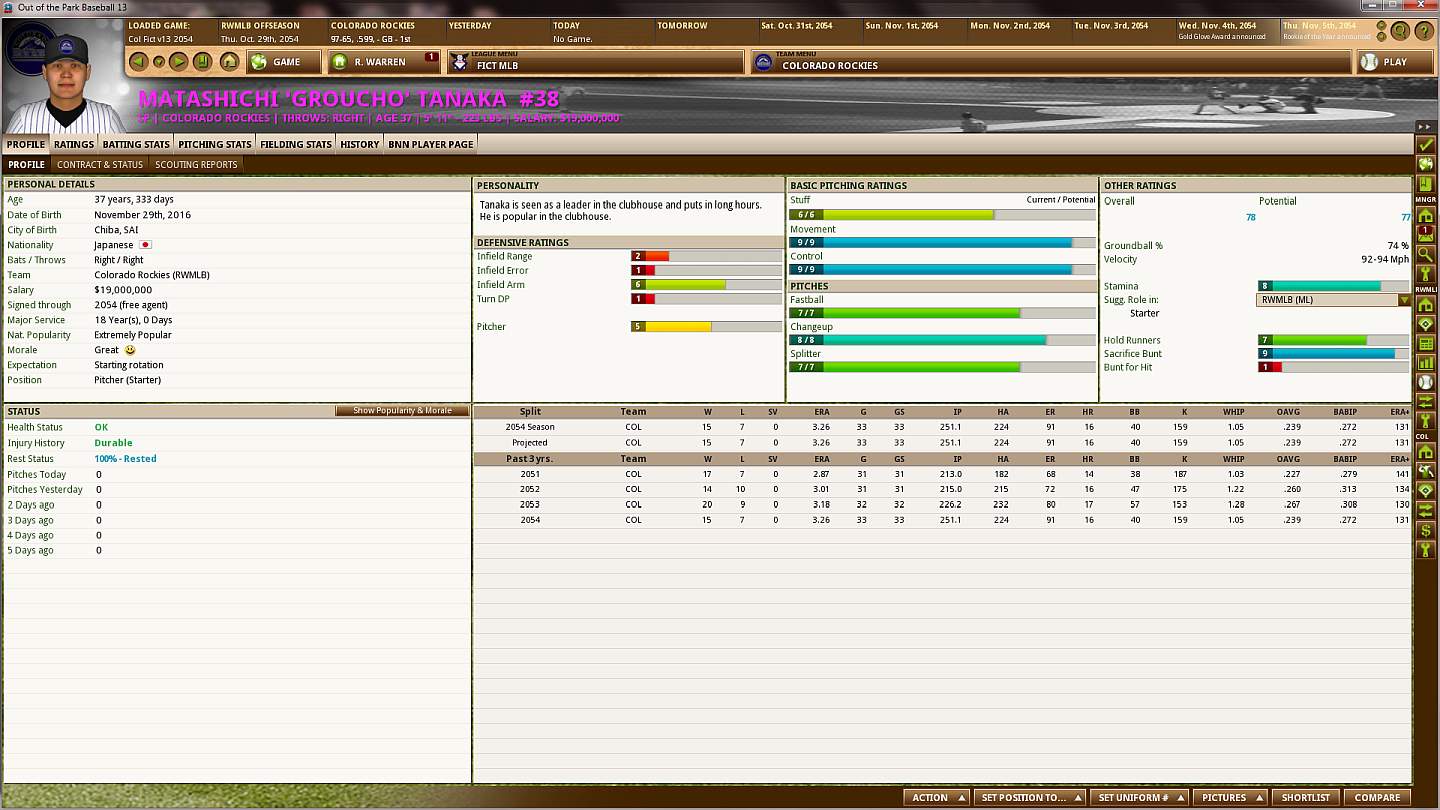
Task: Click the Colorado Rockies (RWMLB) team text
Action: (x=152, y=275)
